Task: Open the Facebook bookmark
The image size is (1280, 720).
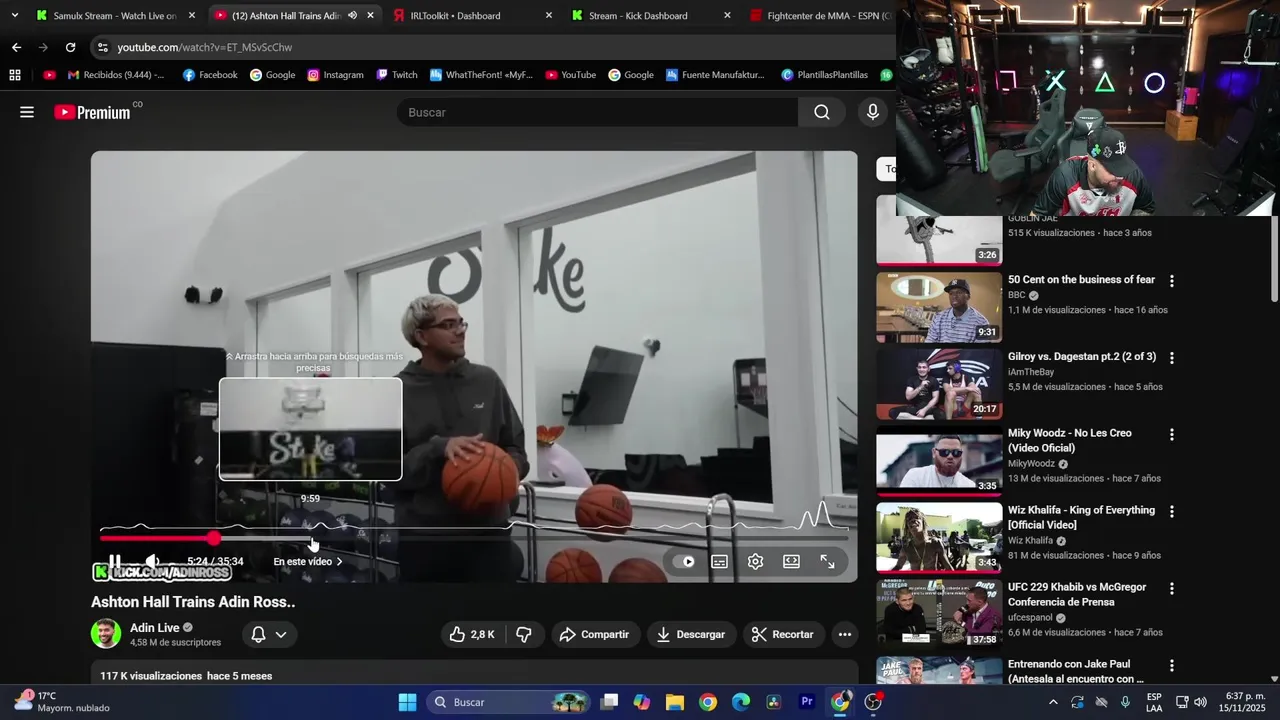Action: 210,75
